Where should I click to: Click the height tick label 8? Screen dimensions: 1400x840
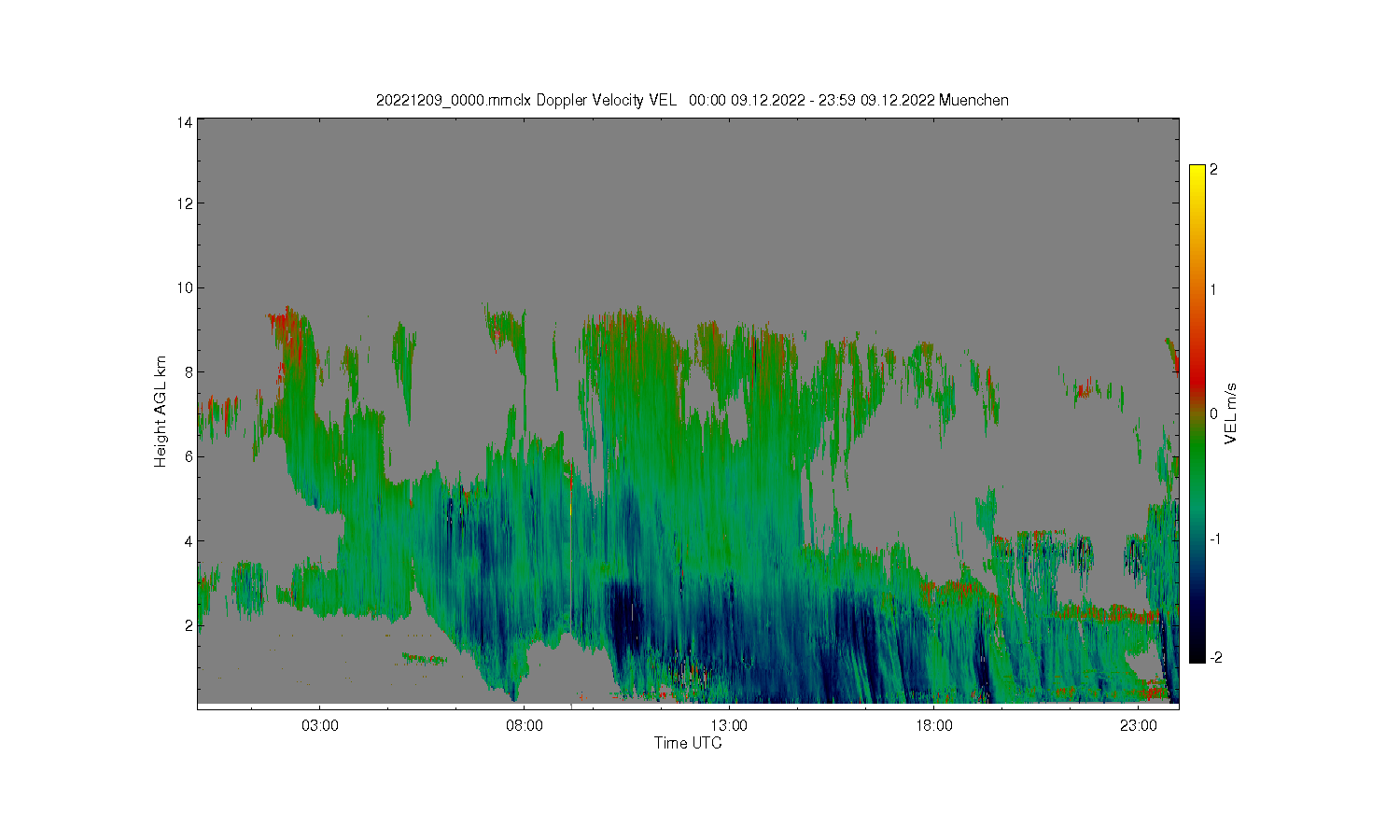(189, 371)
